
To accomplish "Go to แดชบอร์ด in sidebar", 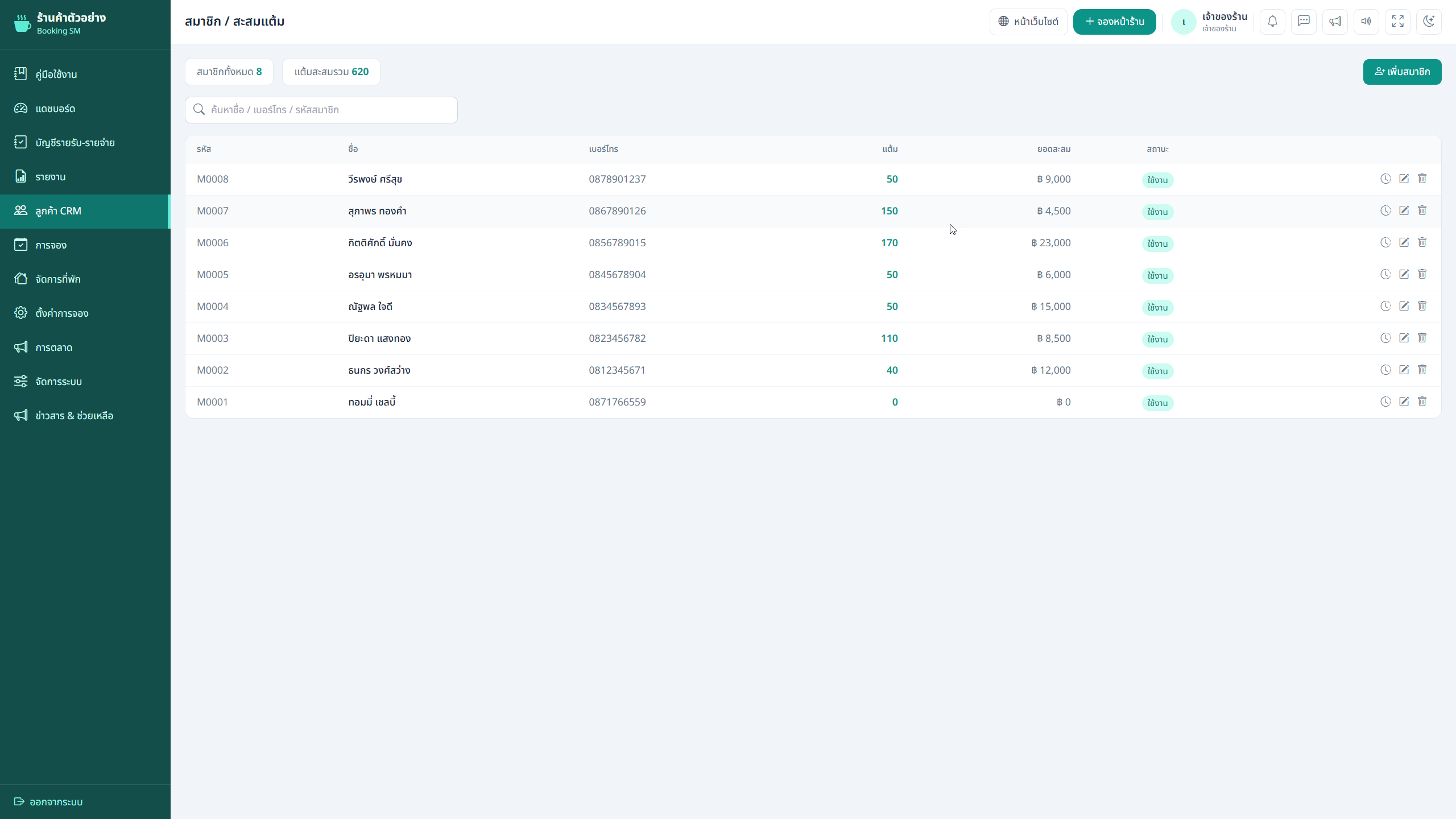I will point(85,108).
